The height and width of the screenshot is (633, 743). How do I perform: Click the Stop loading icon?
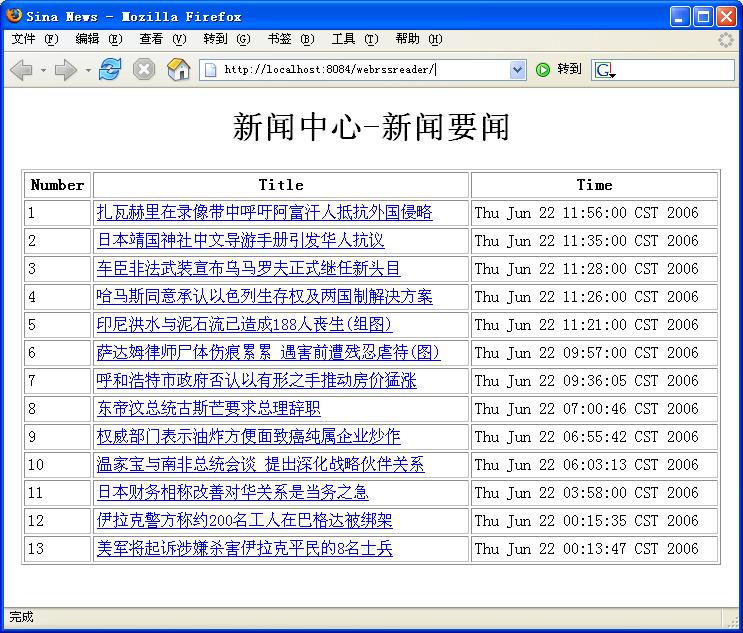(x=144, y=70)
